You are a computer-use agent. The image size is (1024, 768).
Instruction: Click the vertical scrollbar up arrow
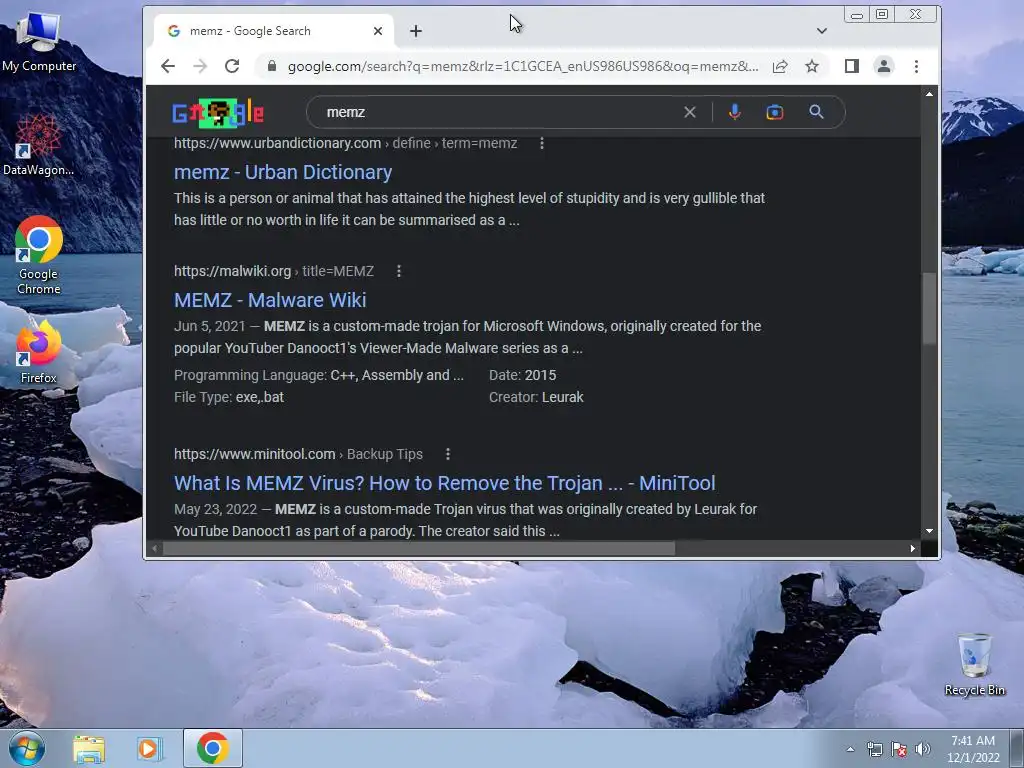tap(929, 94)
